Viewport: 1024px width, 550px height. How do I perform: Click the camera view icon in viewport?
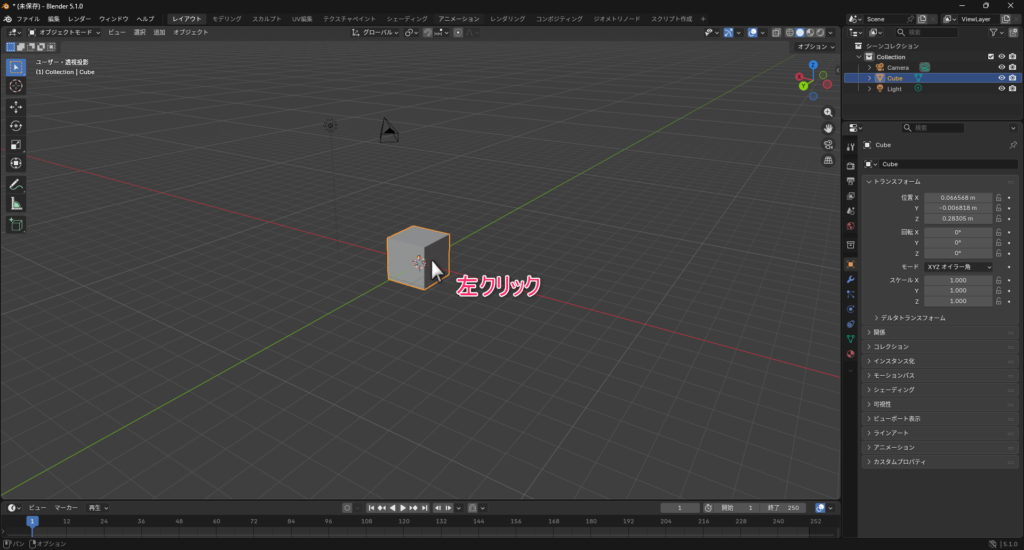pyautogui.click(x=829, y=144)
